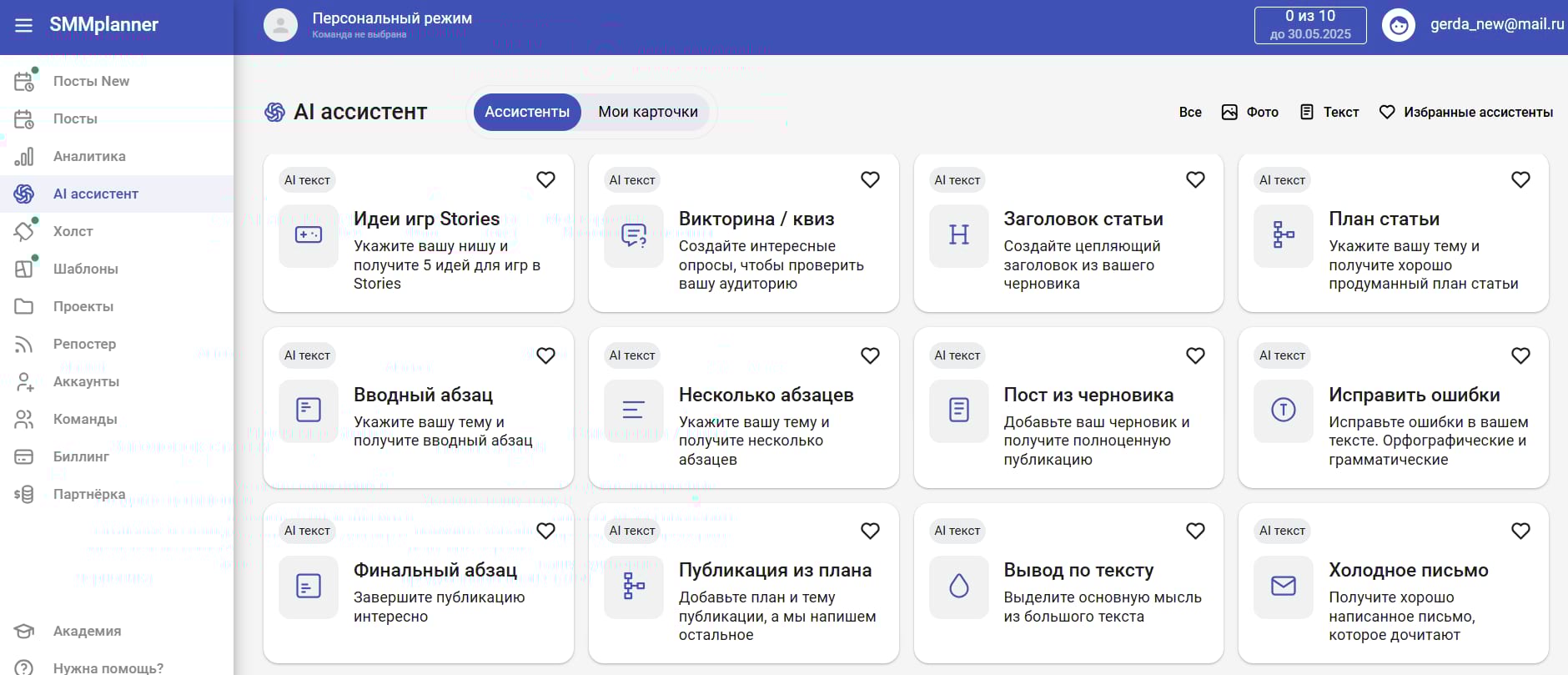
Task: Click the Проекты folder icon
Action: 24,306
